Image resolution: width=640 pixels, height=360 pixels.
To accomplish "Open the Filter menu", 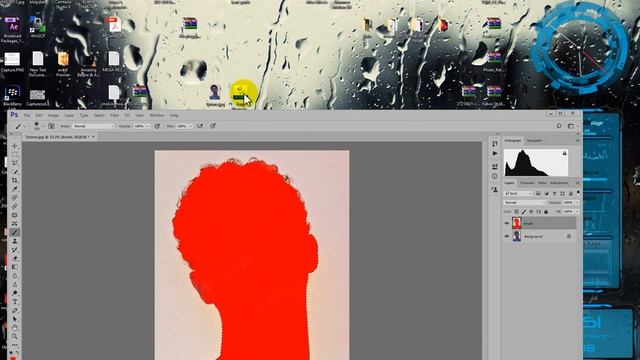I will point(115,116).
